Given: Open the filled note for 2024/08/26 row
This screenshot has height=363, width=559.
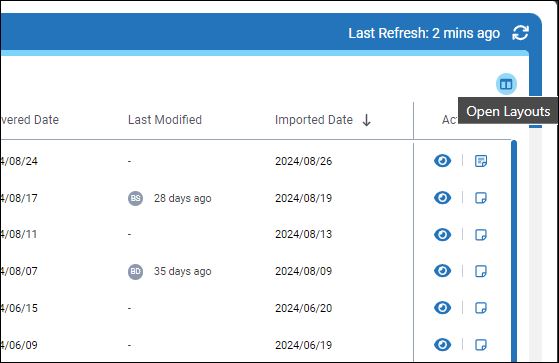Looking at the screenshot, I should pyautogui.click(x=481, y=161).
